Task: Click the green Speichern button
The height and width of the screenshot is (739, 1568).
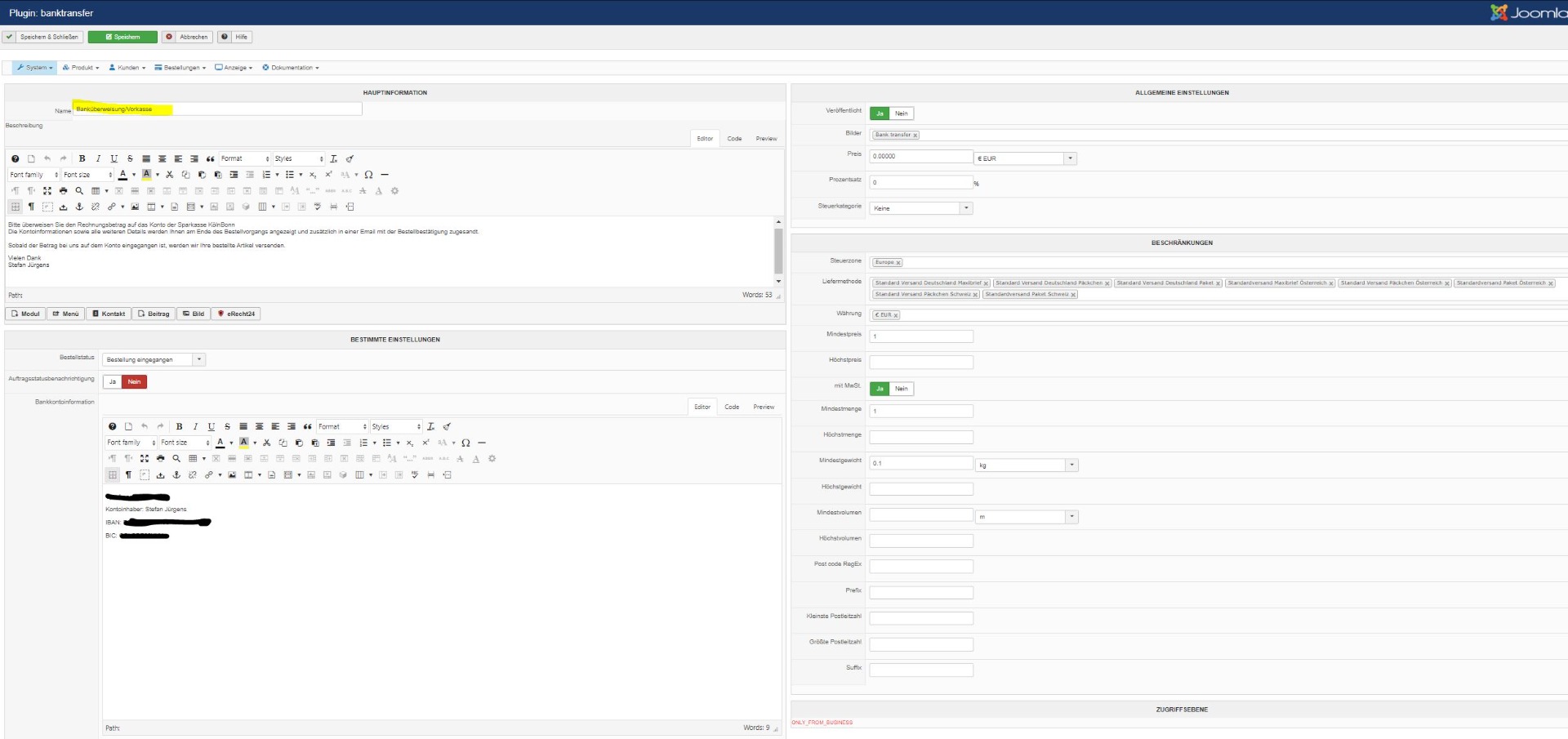Action: (122, 37)
